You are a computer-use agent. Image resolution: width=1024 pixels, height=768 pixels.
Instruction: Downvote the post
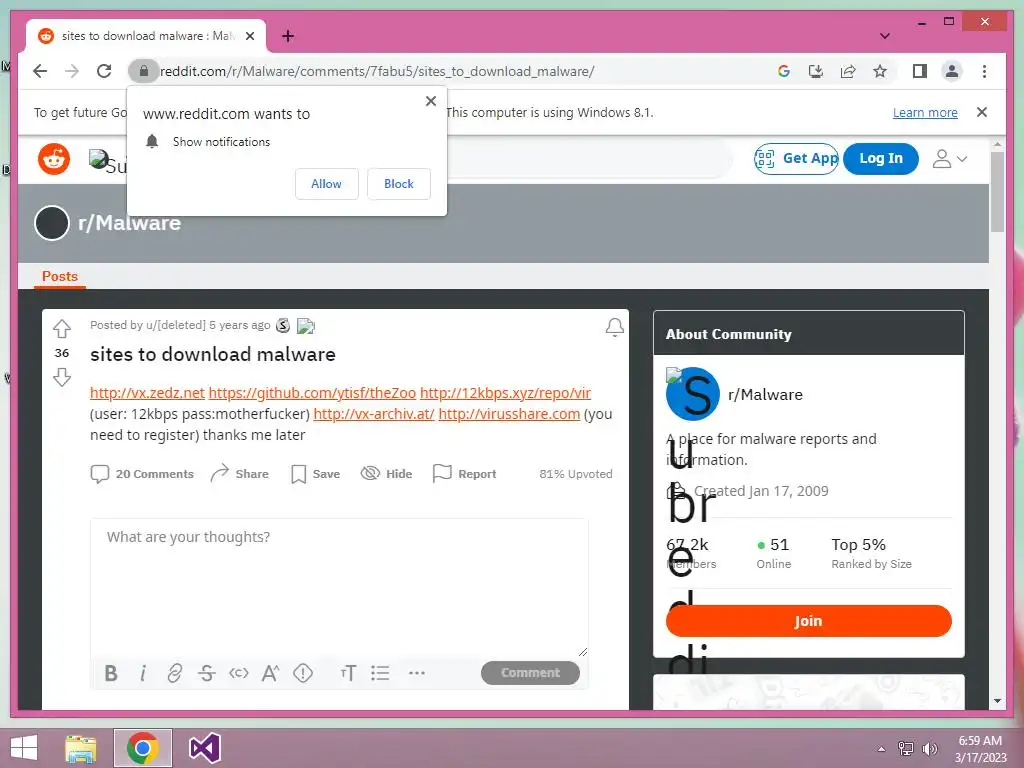coord(62,377)
